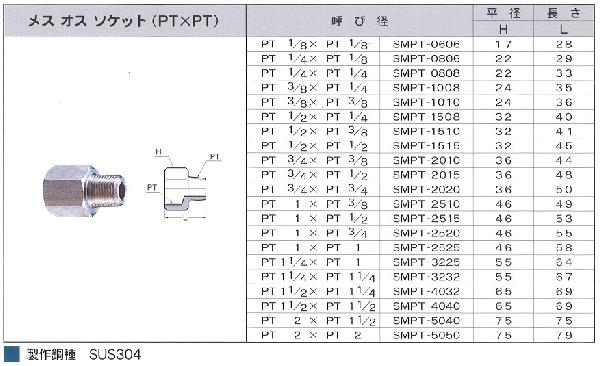Click the 製作鋼種 label
Screen dimensions: 600x366
coord(51,355)
